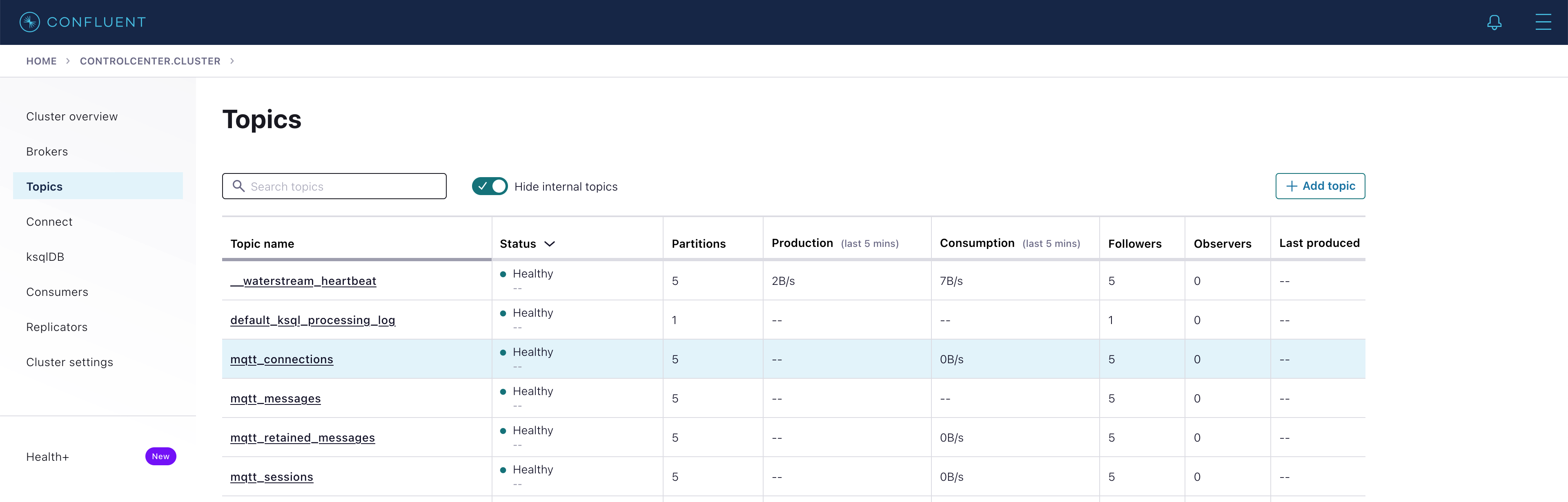Open the mqtt_connections topic link
Viewport: 1568px width, 502px height.
click(x=281, y=360)
